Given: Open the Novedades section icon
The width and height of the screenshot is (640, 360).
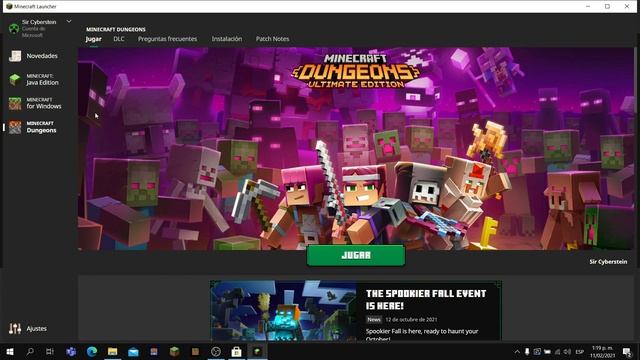Looking at the screenshot, I should click(x=15, y=56).
